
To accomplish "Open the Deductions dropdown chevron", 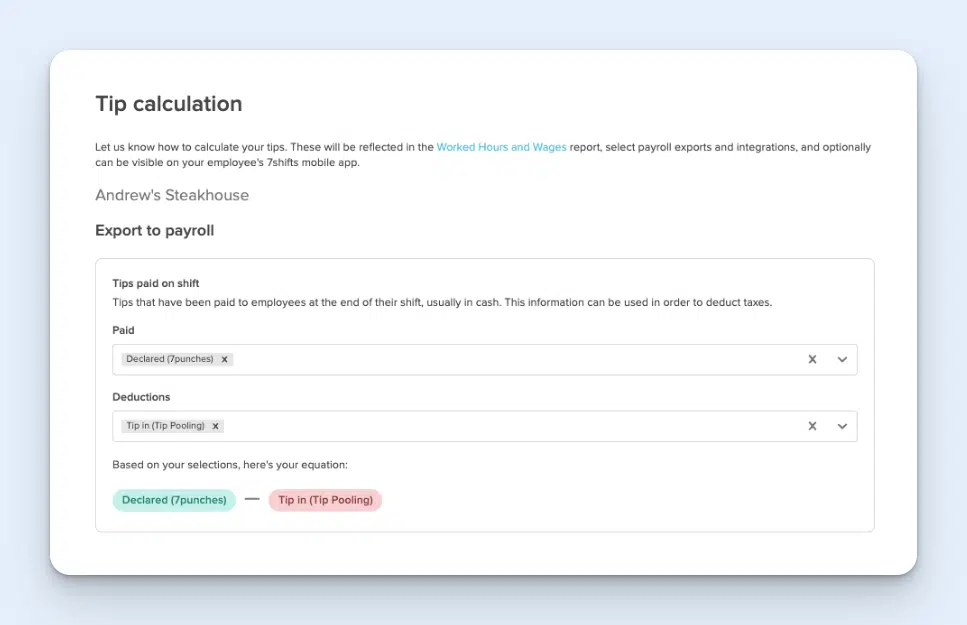I will [x=842, y=426].
